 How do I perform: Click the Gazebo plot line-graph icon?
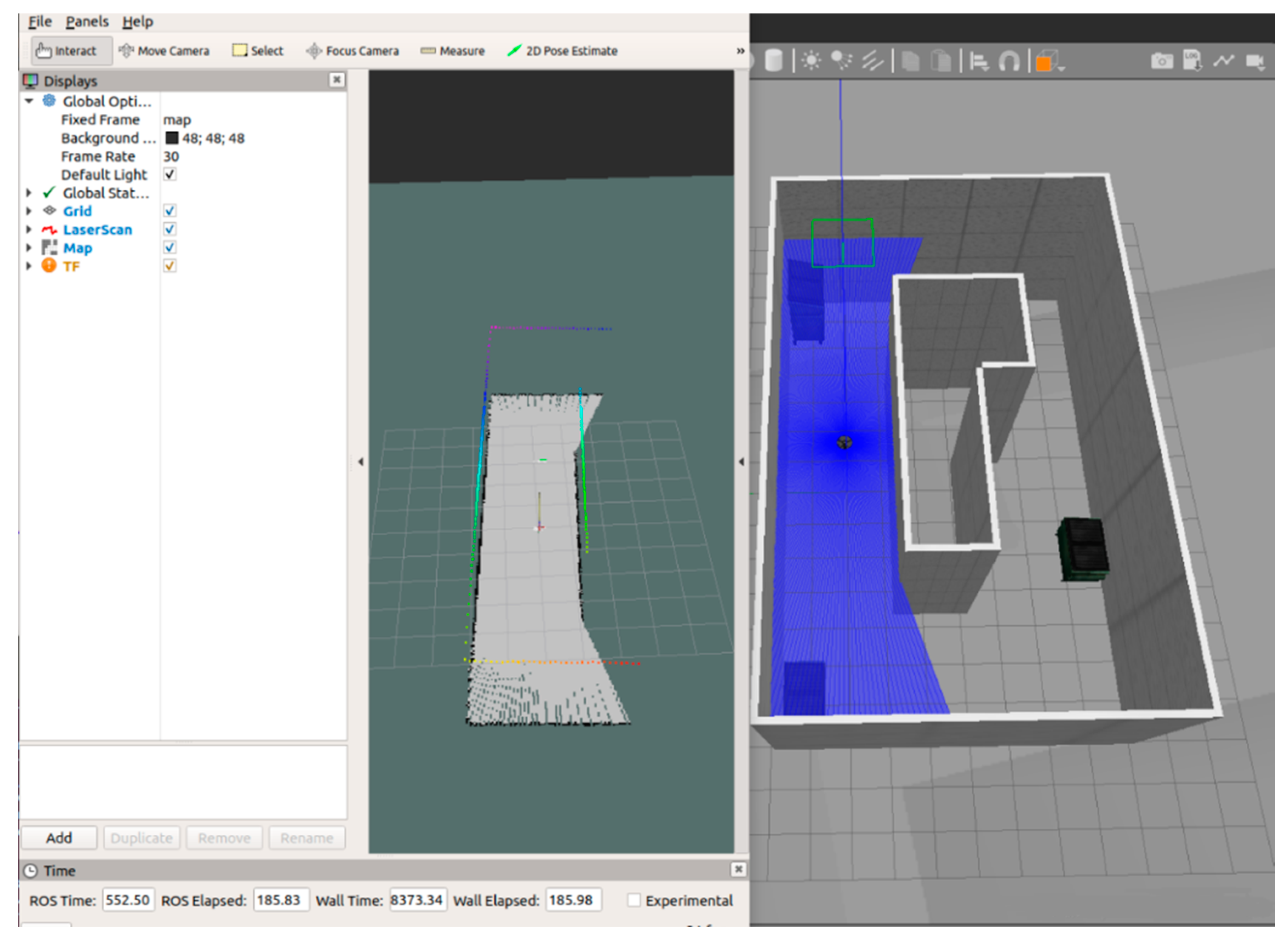(x=1223, y=60)
